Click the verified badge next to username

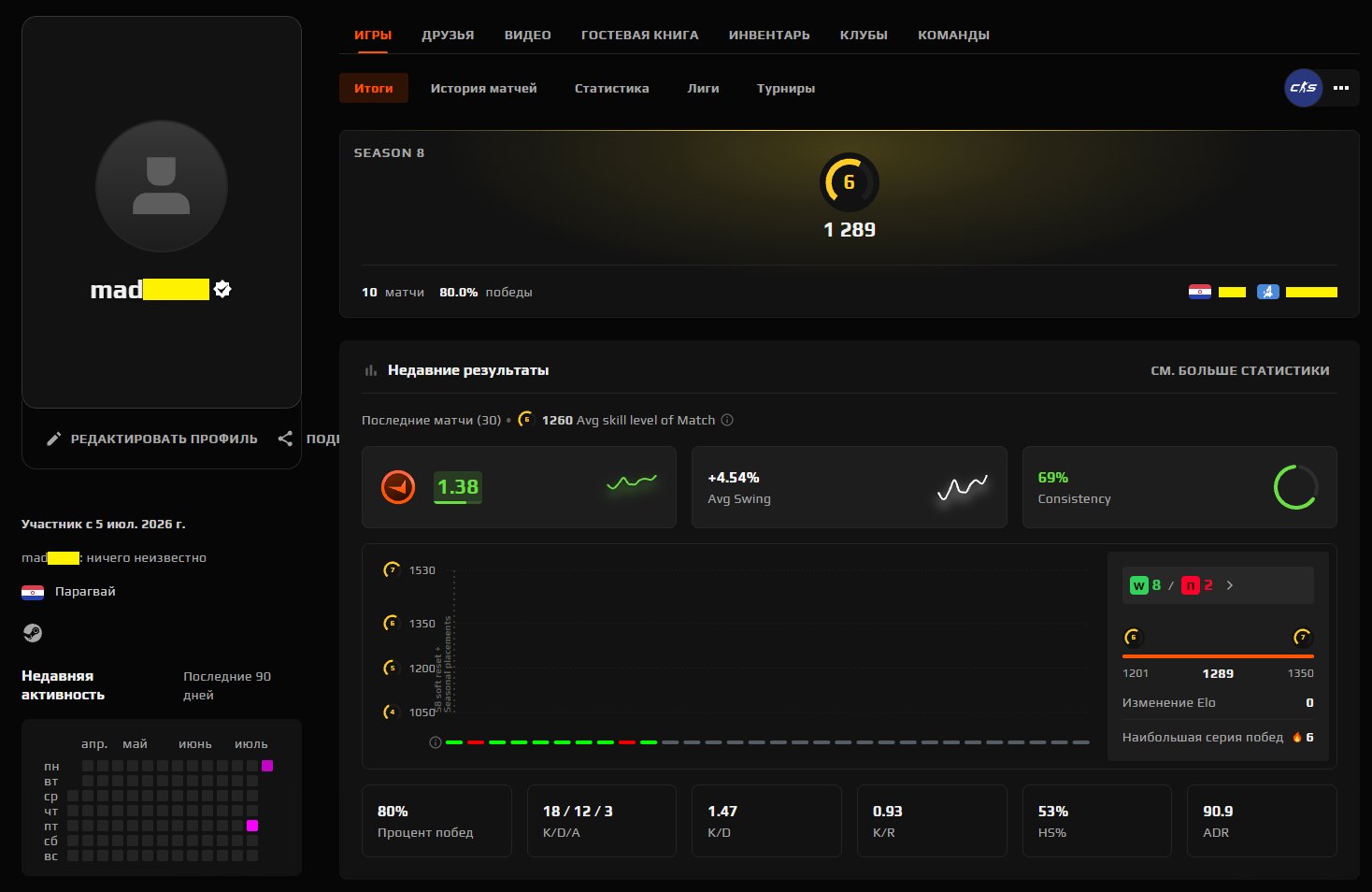(x=222, y=289)
